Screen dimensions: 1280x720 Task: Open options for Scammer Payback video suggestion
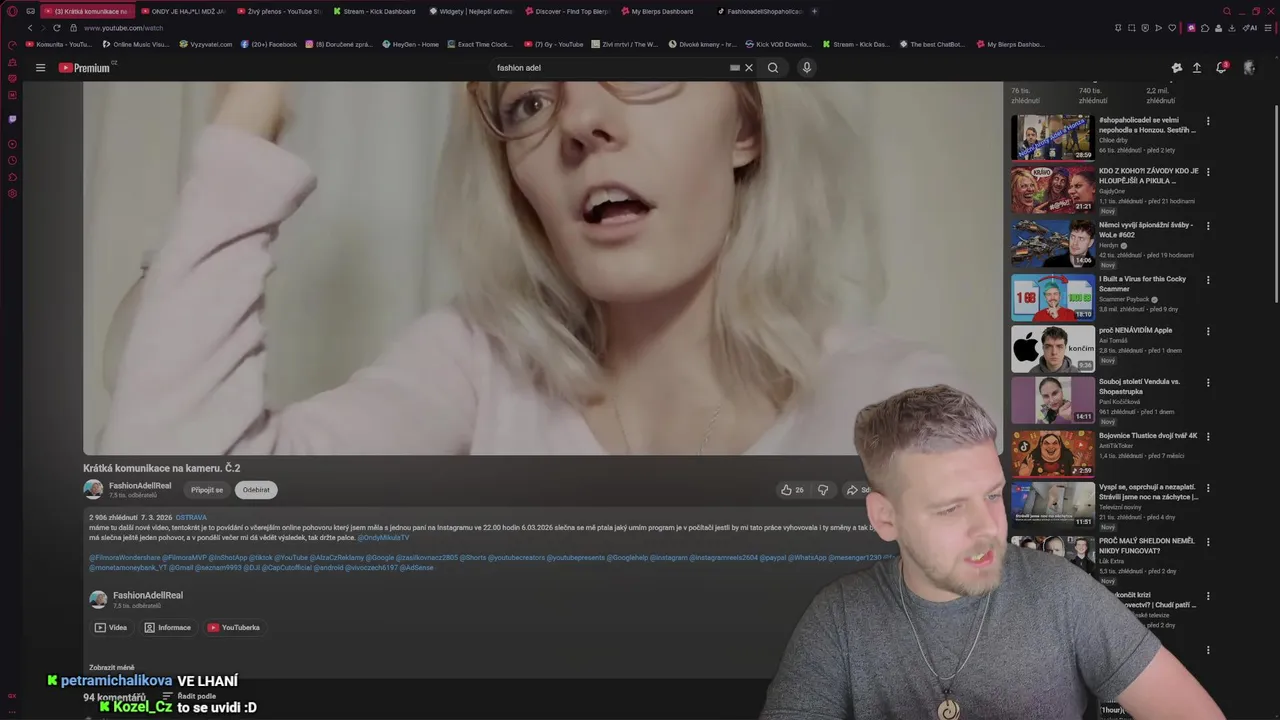(x=1208, y=280)
